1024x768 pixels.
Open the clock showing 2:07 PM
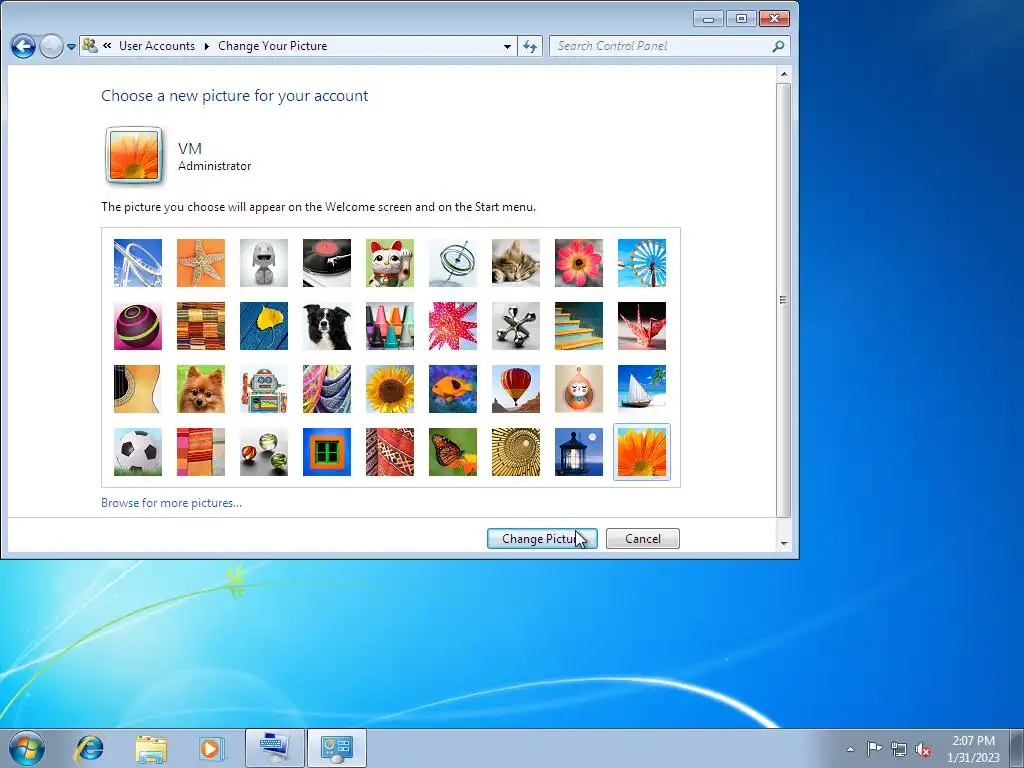point(973,749)
